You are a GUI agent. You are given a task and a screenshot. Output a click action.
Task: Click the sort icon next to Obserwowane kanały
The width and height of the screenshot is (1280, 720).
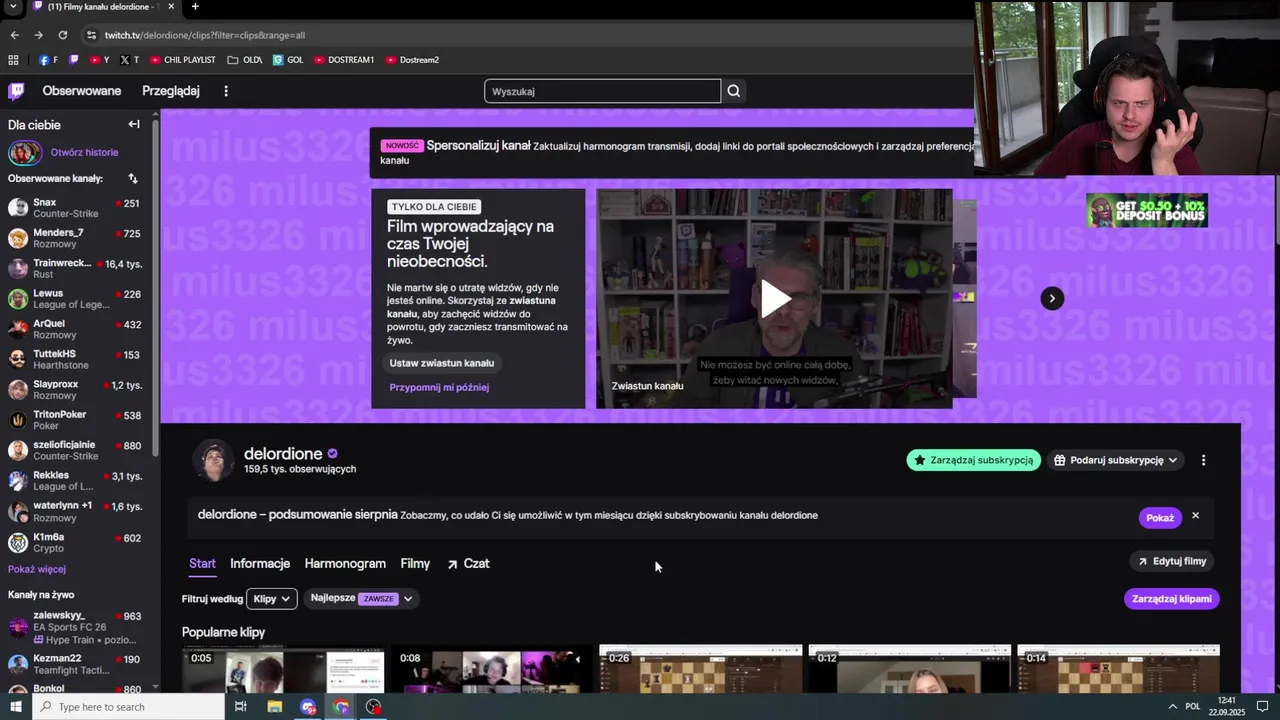click(133, 178)
